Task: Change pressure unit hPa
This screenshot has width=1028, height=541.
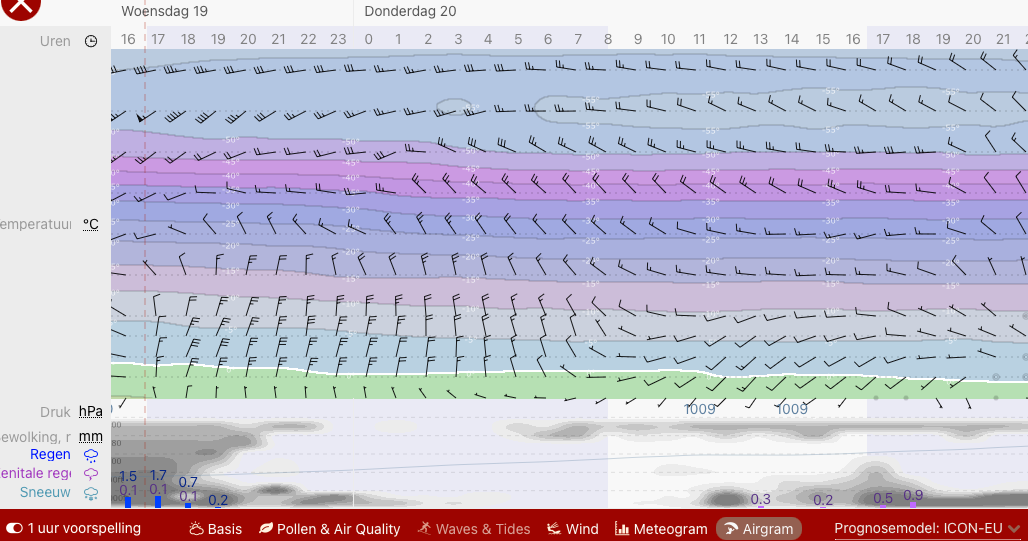Action: coord(90,412)
